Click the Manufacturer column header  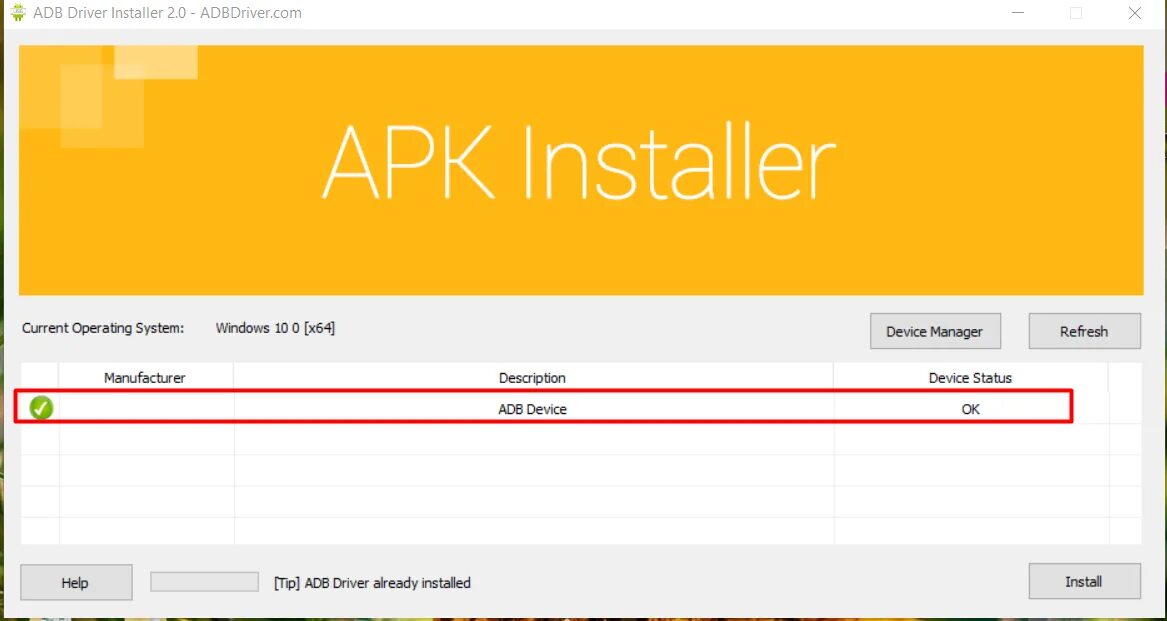(x=145, y=378)
